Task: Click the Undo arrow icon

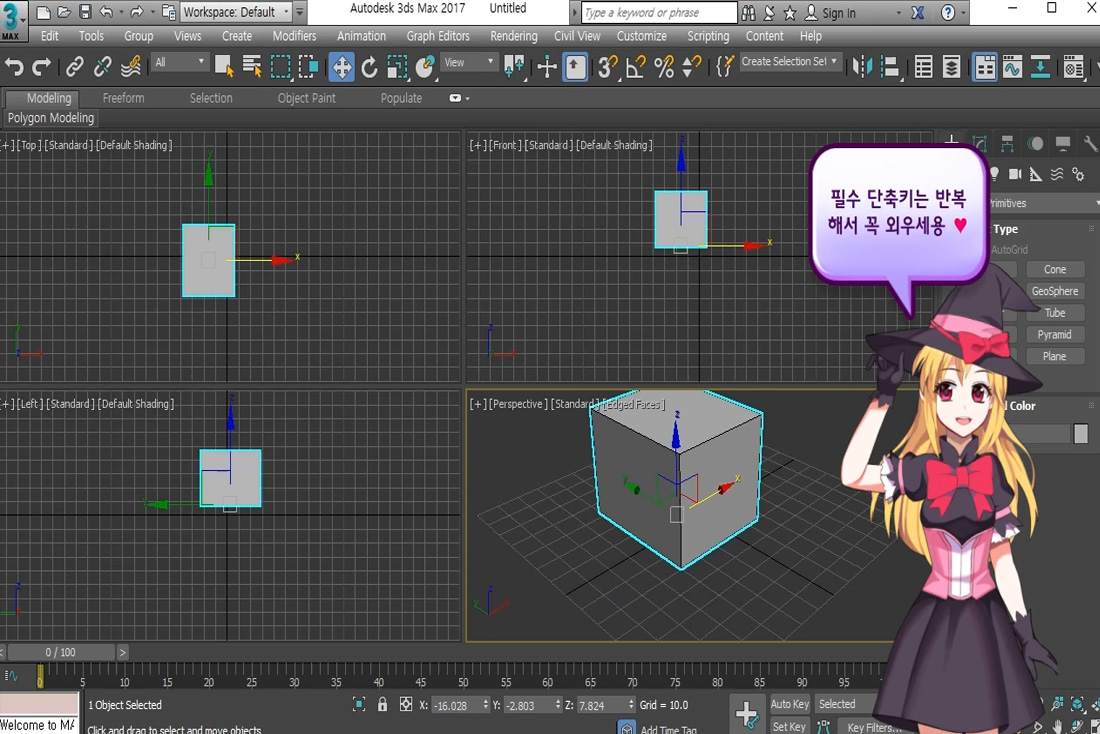Action: pyautogui.click(x=14, y=67)
